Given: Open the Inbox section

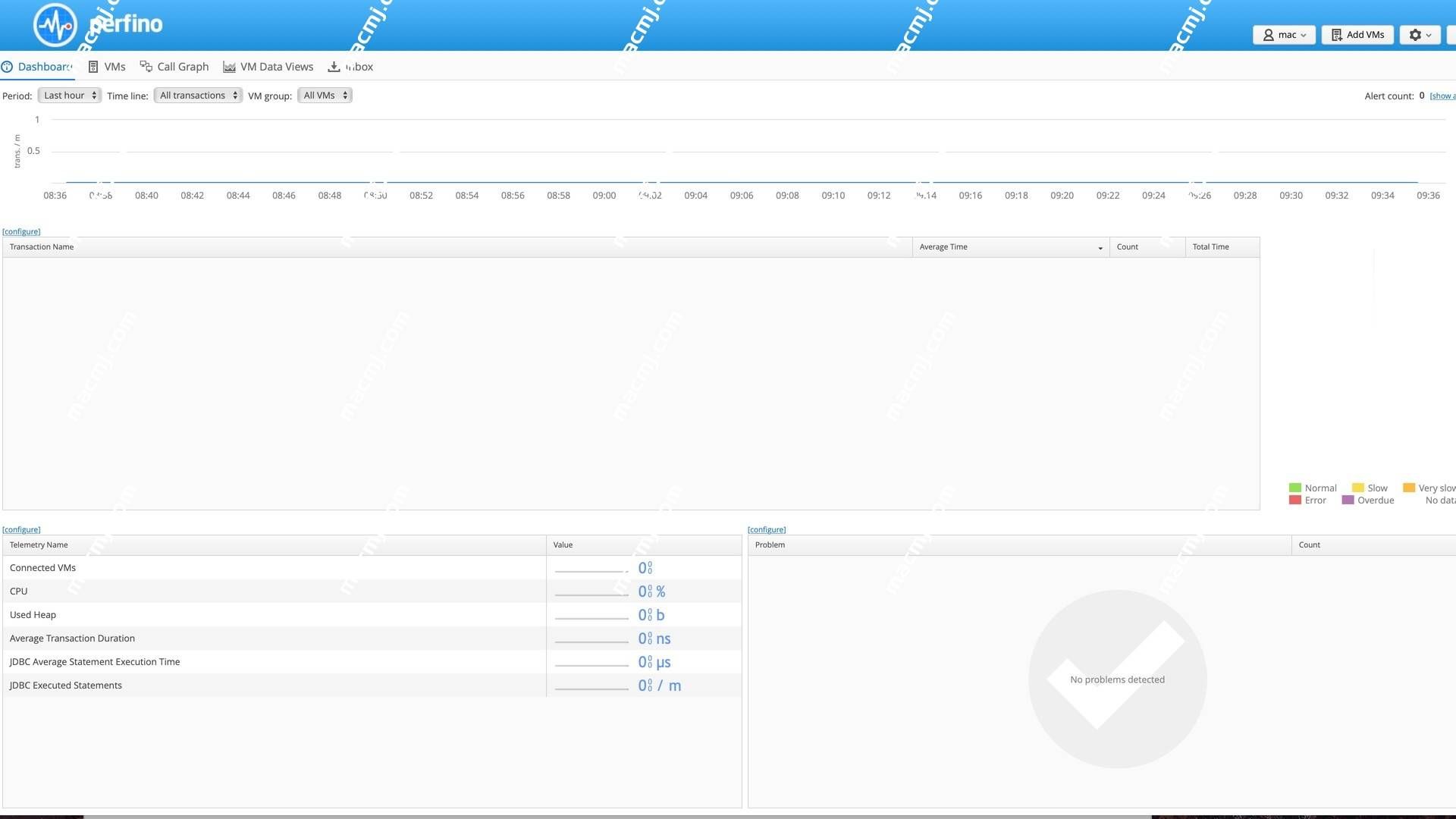Looking at the screenshot, I should click(x=350, y=67).
